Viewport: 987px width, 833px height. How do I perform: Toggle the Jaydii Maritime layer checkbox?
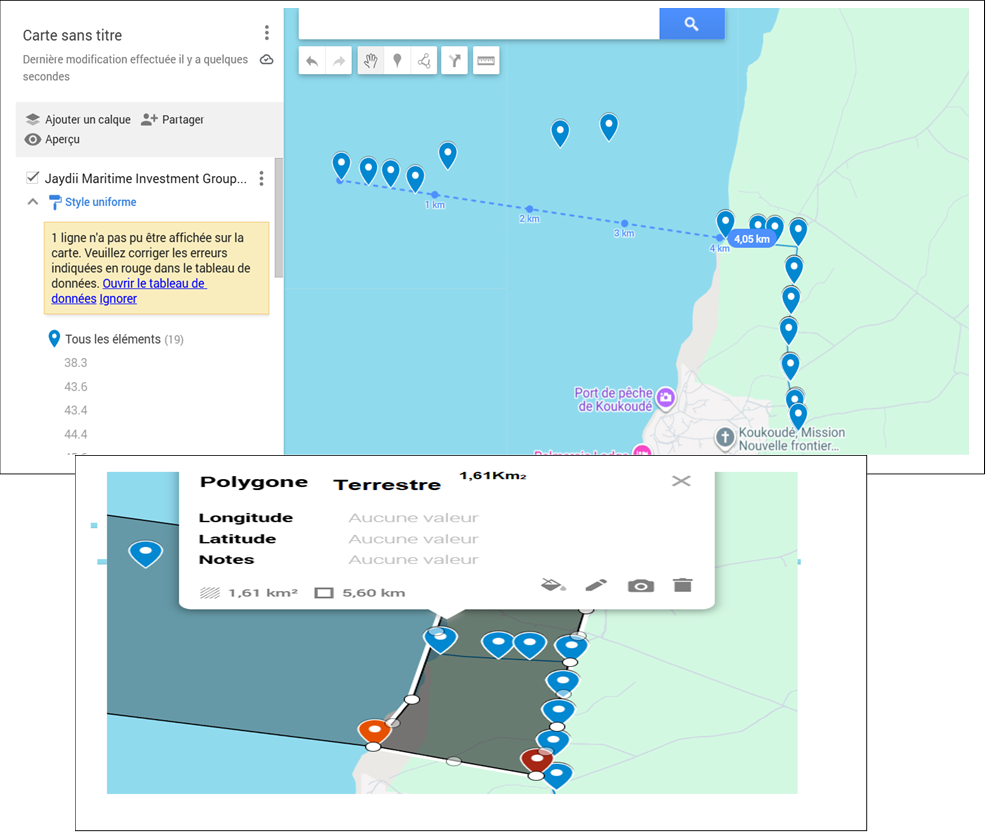(x=32, y=178)
